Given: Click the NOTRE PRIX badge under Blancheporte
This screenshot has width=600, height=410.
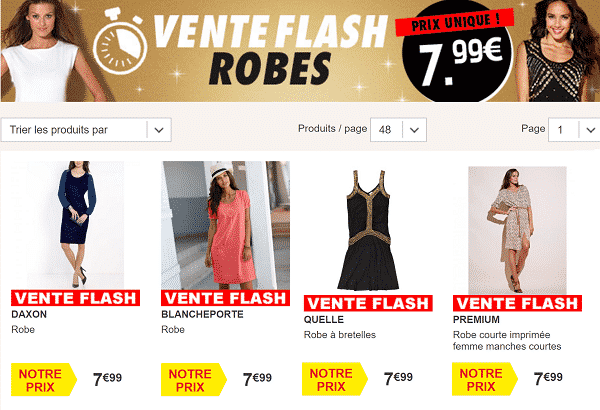Looking at the screenshot, I should click(194, 379).
